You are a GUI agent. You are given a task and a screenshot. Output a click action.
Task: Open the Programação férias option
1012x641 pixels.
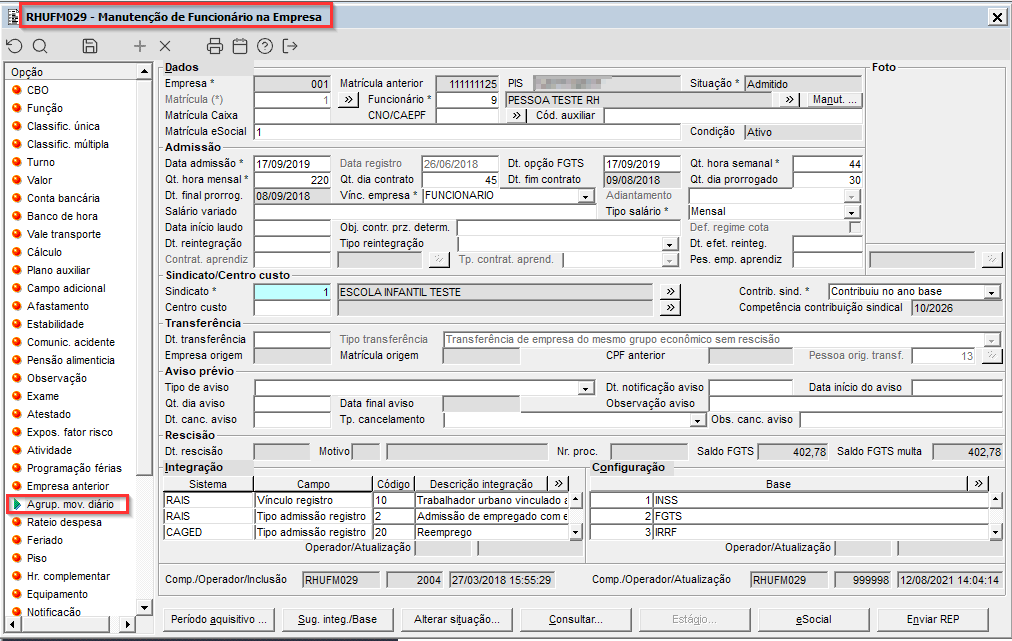pyautogui.click(x=74, y=468)
